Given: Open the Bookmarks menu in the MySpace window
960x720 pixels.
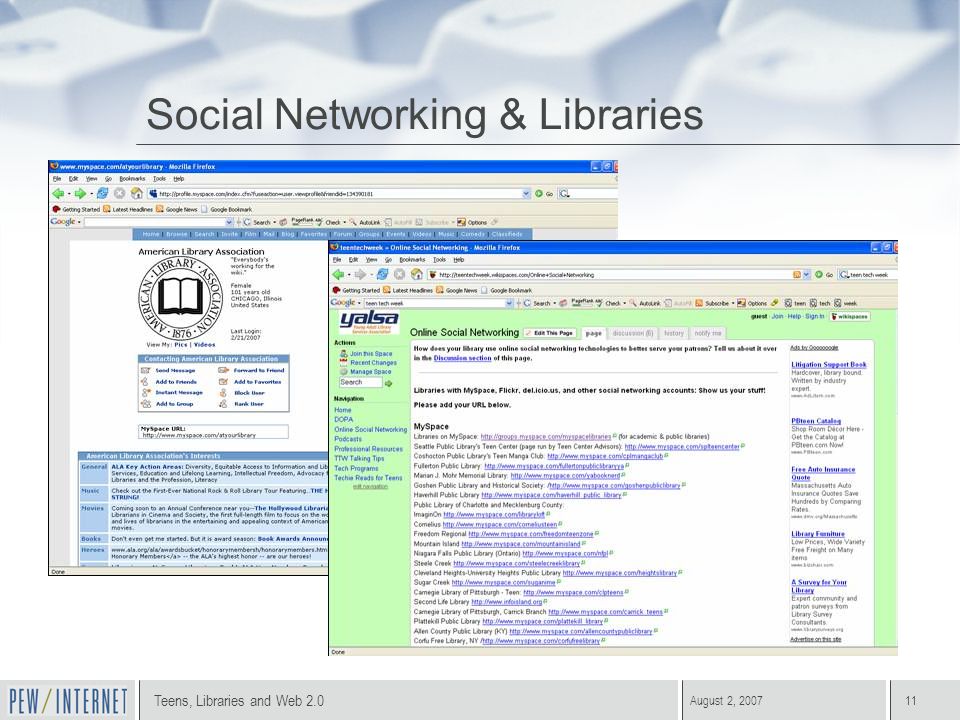Looking at the screenshot, I should 132,179.
